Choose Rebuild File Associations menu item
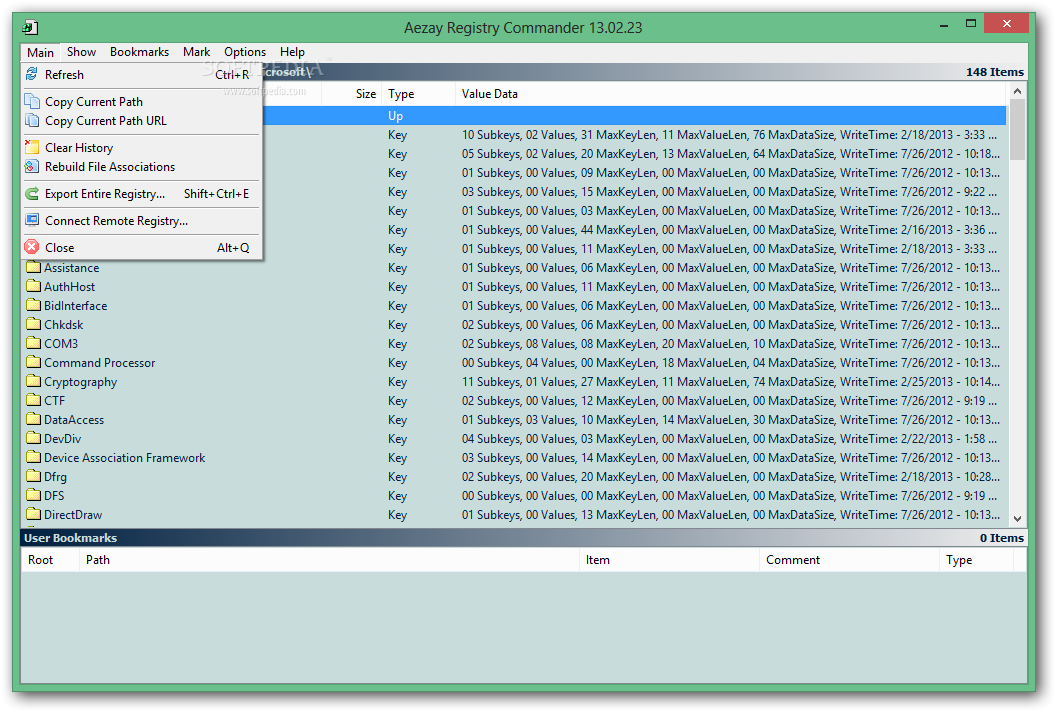This screenshot has height=712, width=1056. pos(141,166)
